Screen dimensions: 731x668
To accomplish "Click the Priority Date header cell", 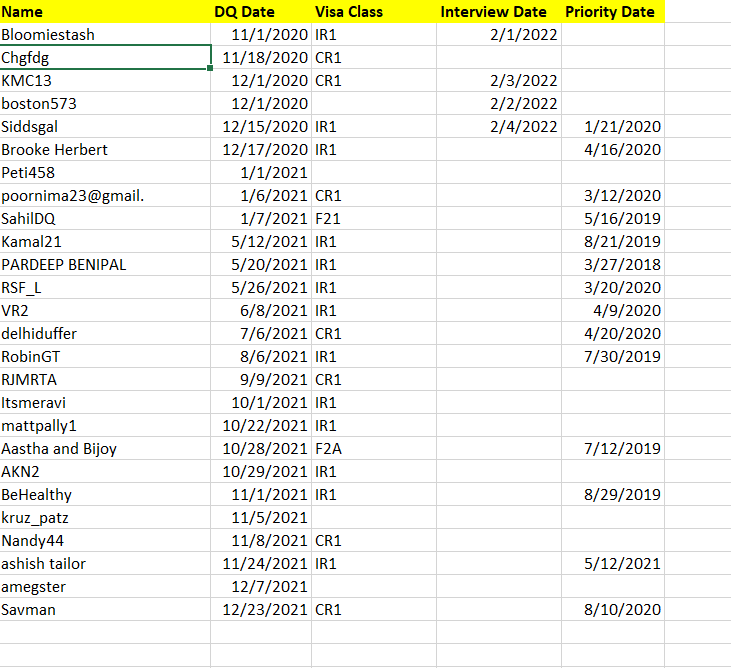I will point(613,11).
